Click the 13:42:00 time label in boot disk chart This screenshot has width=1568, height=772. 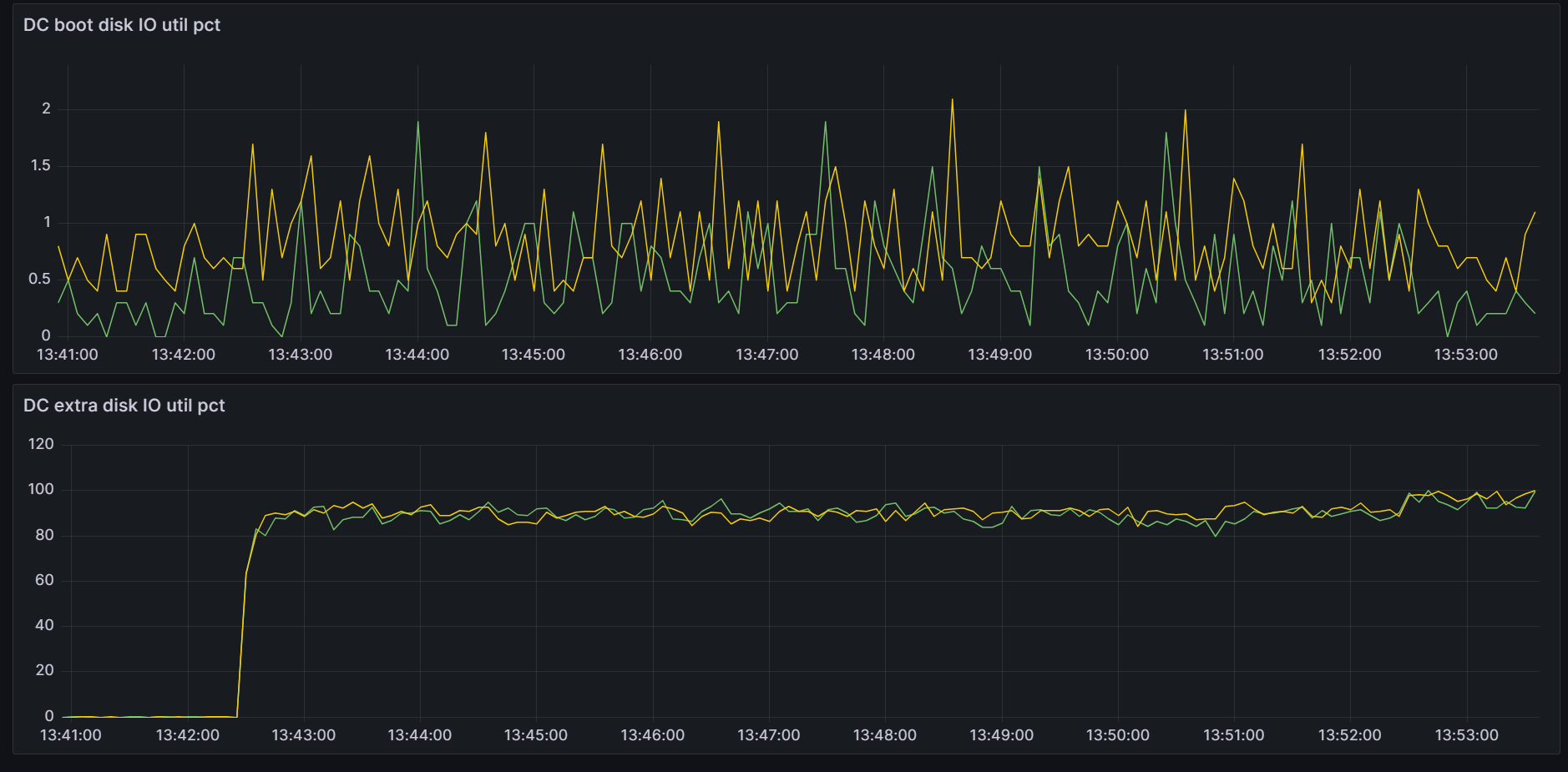point(184,355)
